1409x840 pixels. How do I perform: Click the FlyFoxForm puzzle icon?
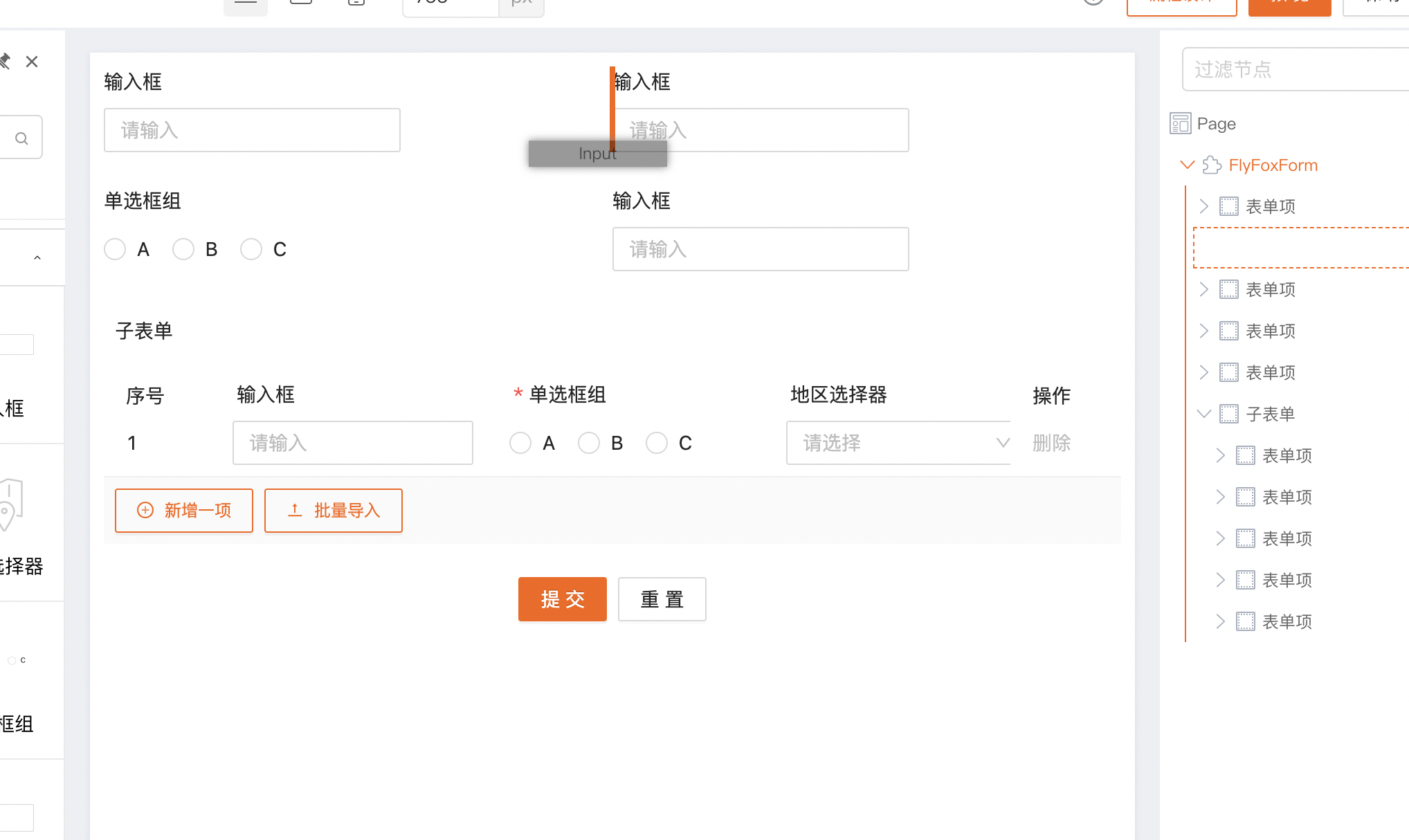tap(1212, 165)
